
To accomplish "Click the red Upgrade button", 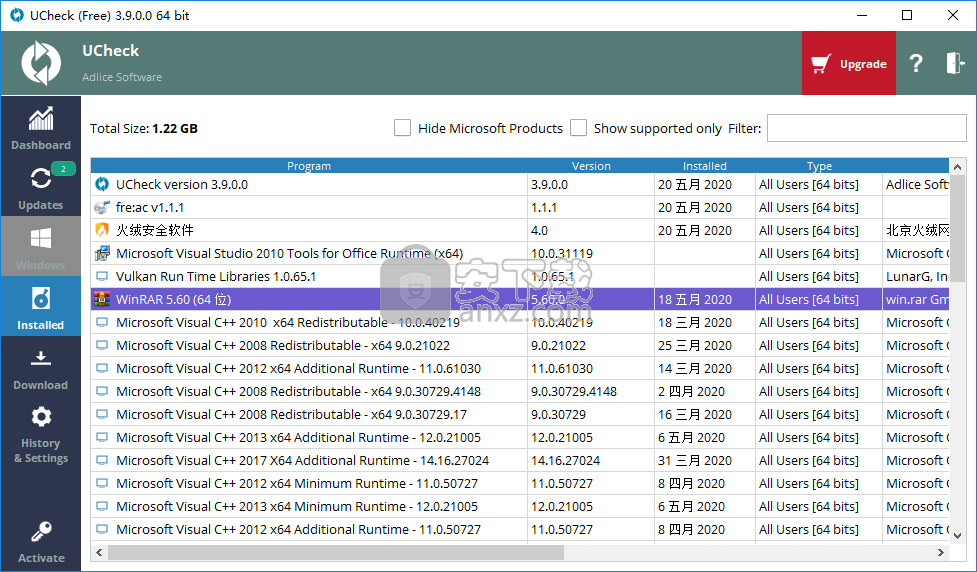I will (x=849, y=63).
